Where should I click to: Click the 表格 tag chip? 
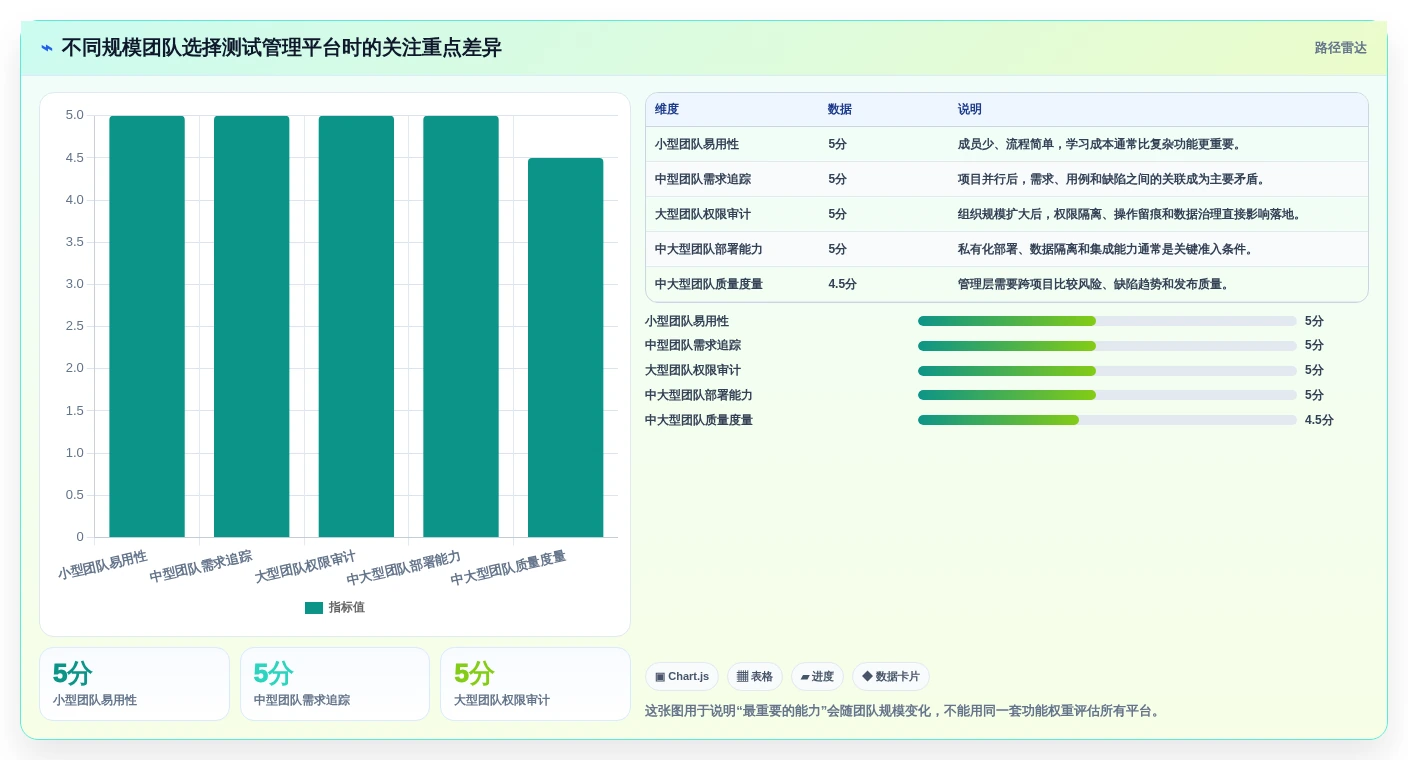[x=755, y=677]
